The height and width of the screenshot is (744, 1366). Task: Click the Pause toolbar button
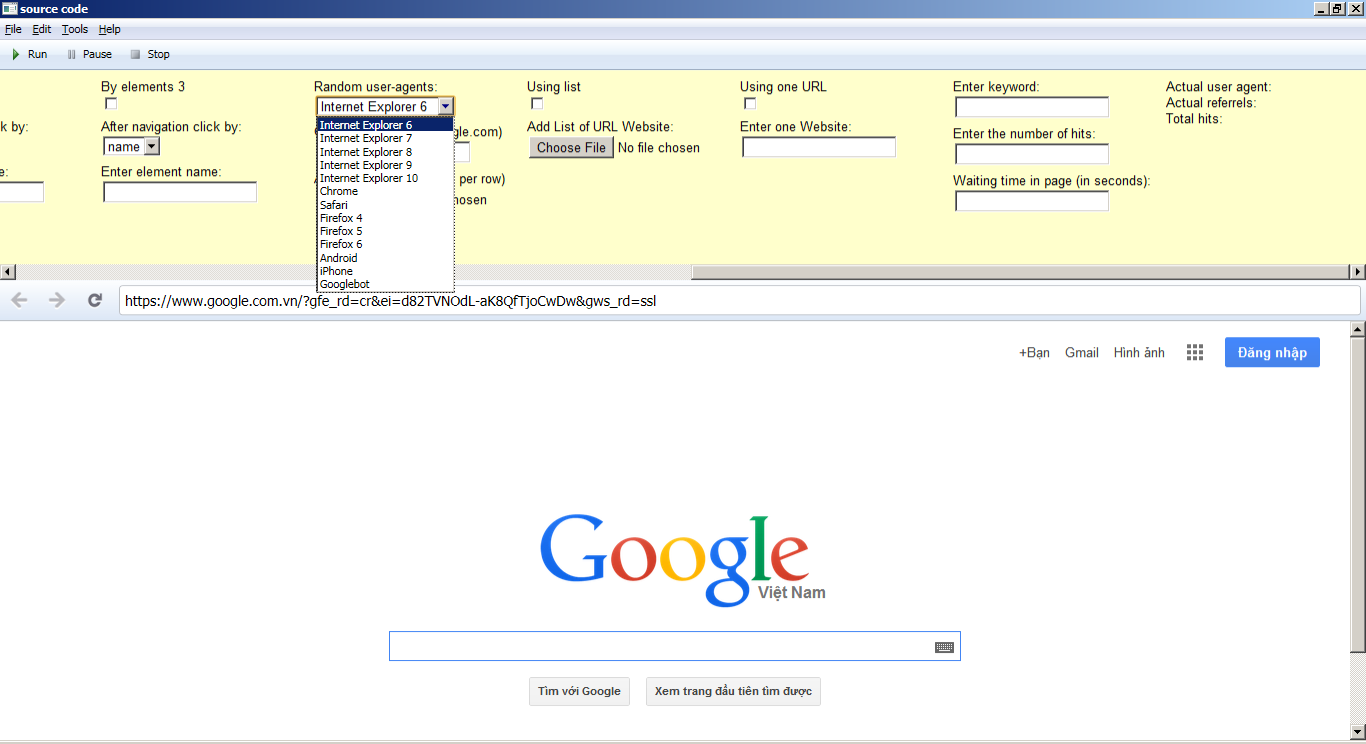click(x=89, y=54)
